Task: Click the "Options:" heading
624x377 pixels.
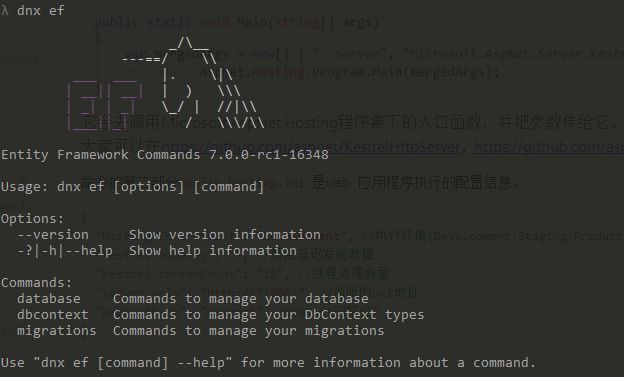Action: tap(32, 219)
